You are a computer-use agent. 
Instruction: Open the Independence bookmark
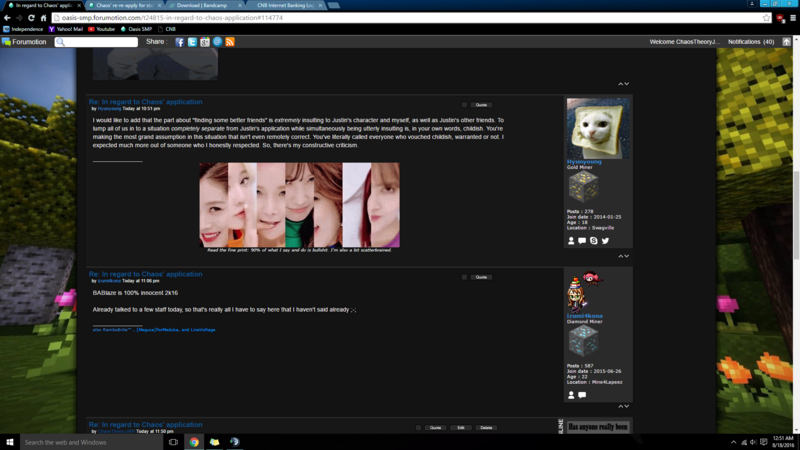23,29
